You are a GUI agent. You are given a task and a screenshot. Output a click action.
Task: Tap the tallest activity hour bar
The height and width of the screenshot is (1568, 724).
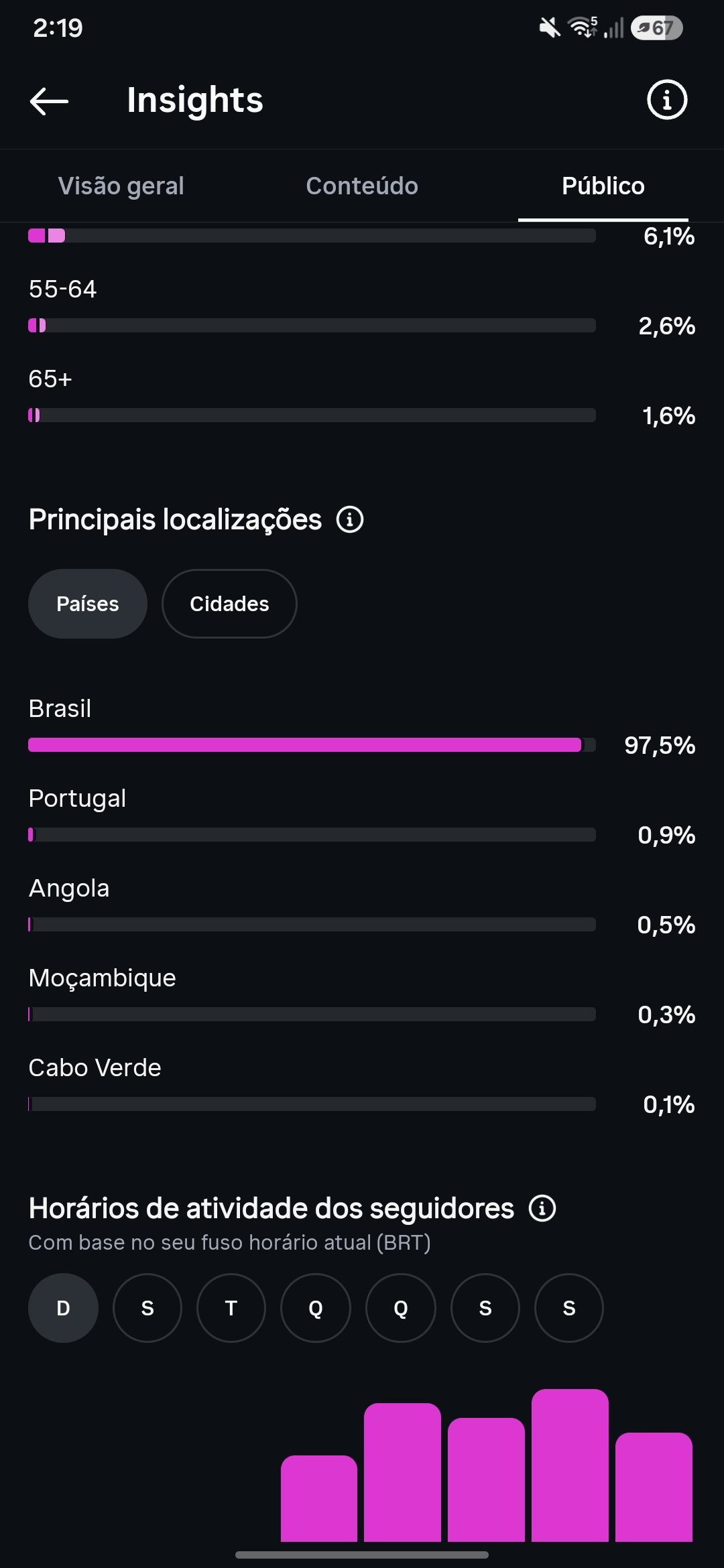point(570,1465)
